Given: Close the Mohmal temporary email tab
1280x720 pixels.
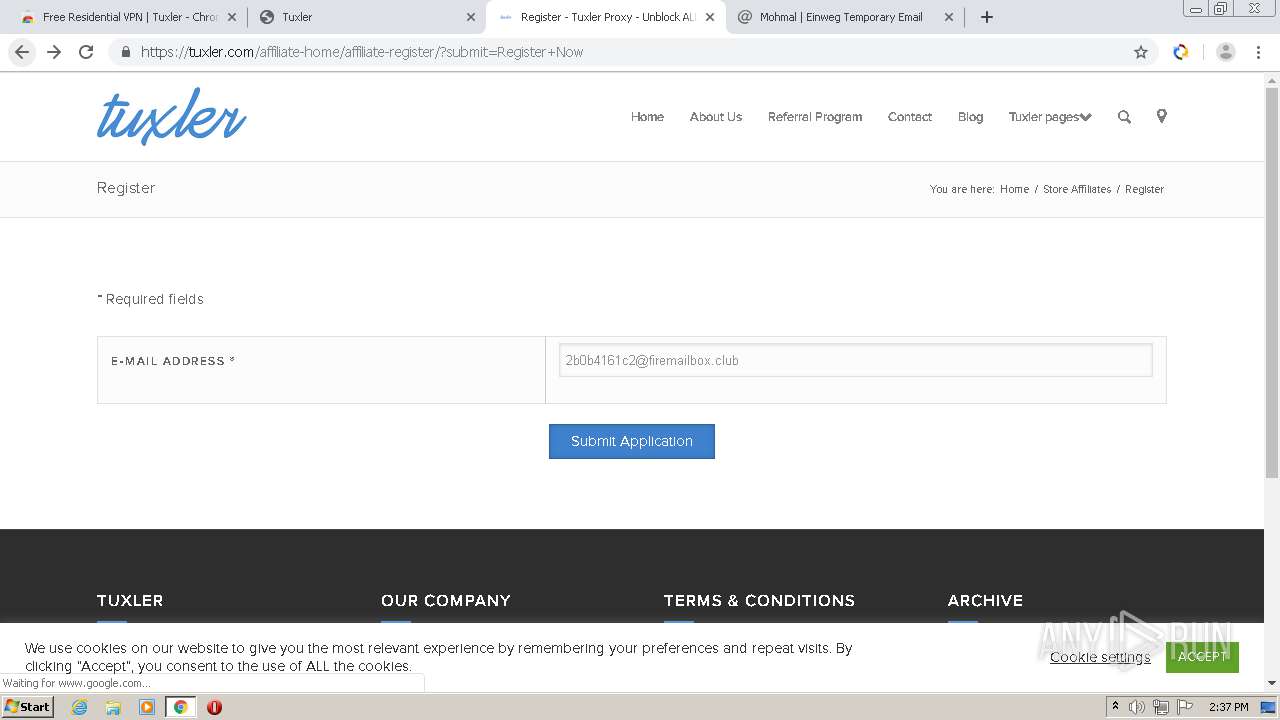Looking at the screenshot, I should click(949, 17).
